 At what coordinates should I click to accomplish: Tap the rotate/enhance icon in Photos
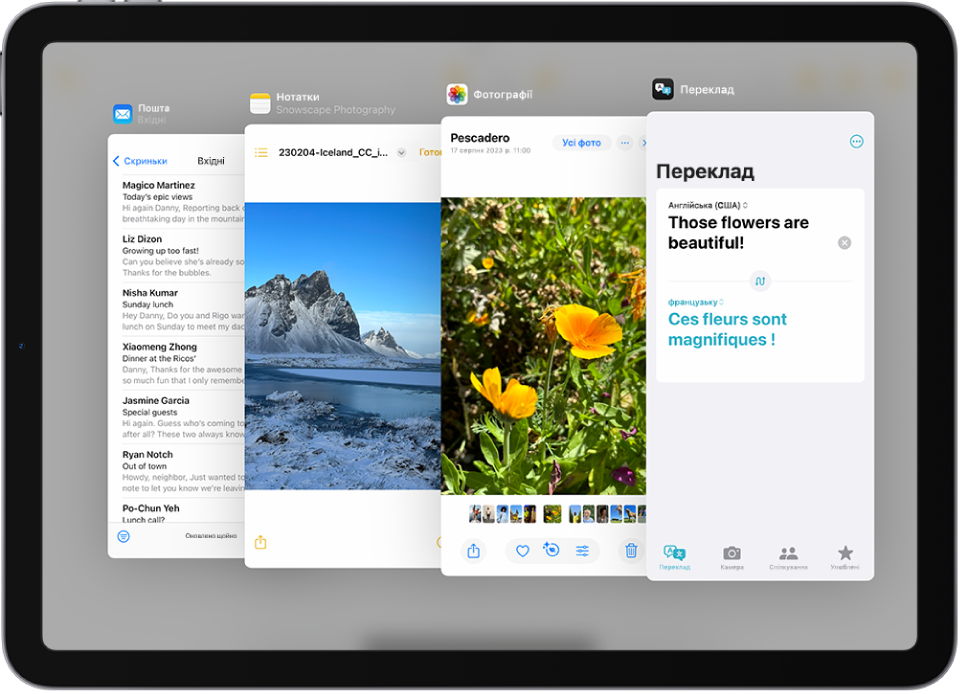(552, 550)
